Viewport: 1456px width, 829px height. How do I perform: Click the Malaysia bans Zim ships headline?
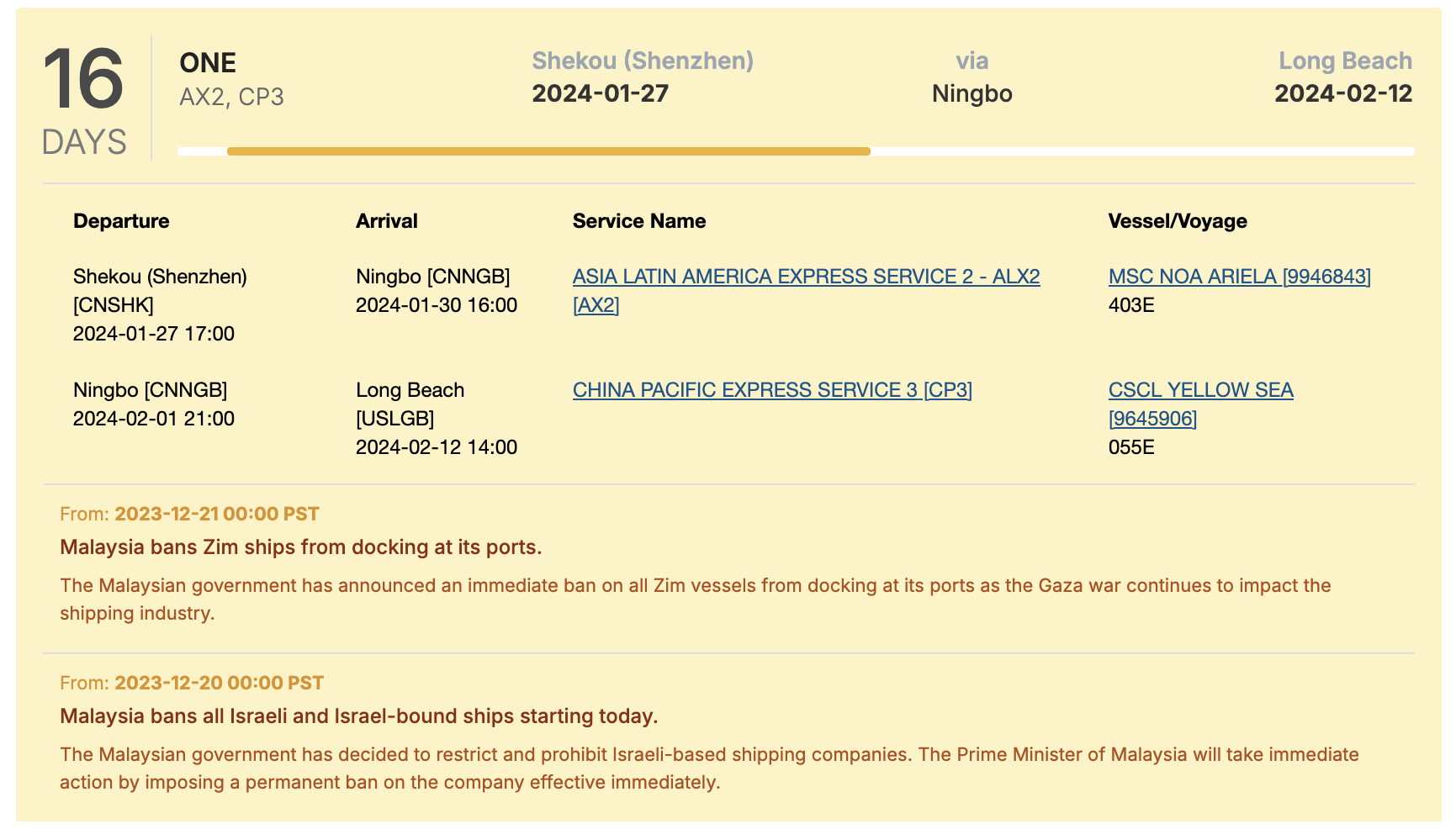301,547
